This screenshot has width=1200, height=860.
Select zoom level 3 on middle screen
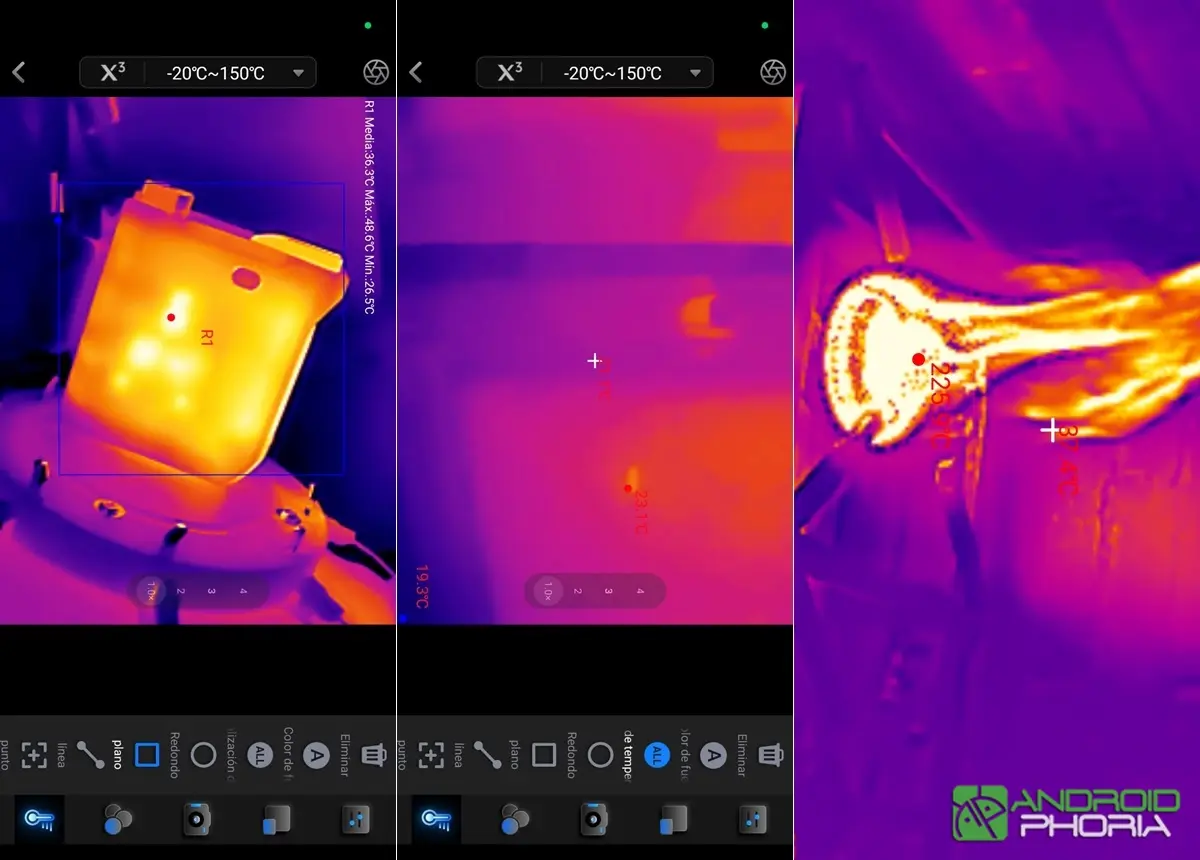pos(607,591)
